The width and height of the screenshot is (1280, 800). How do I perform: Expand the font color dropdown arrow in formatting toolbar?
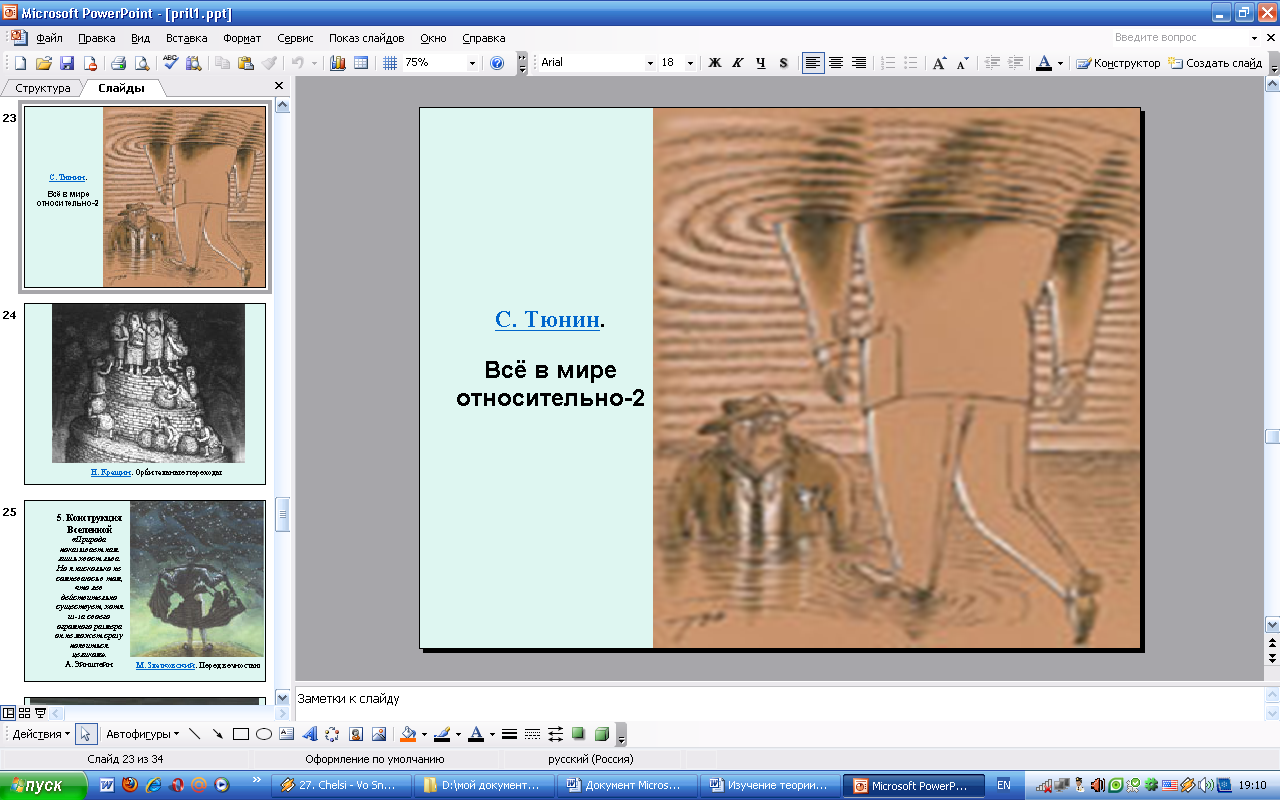click(x=1061, y=63)
